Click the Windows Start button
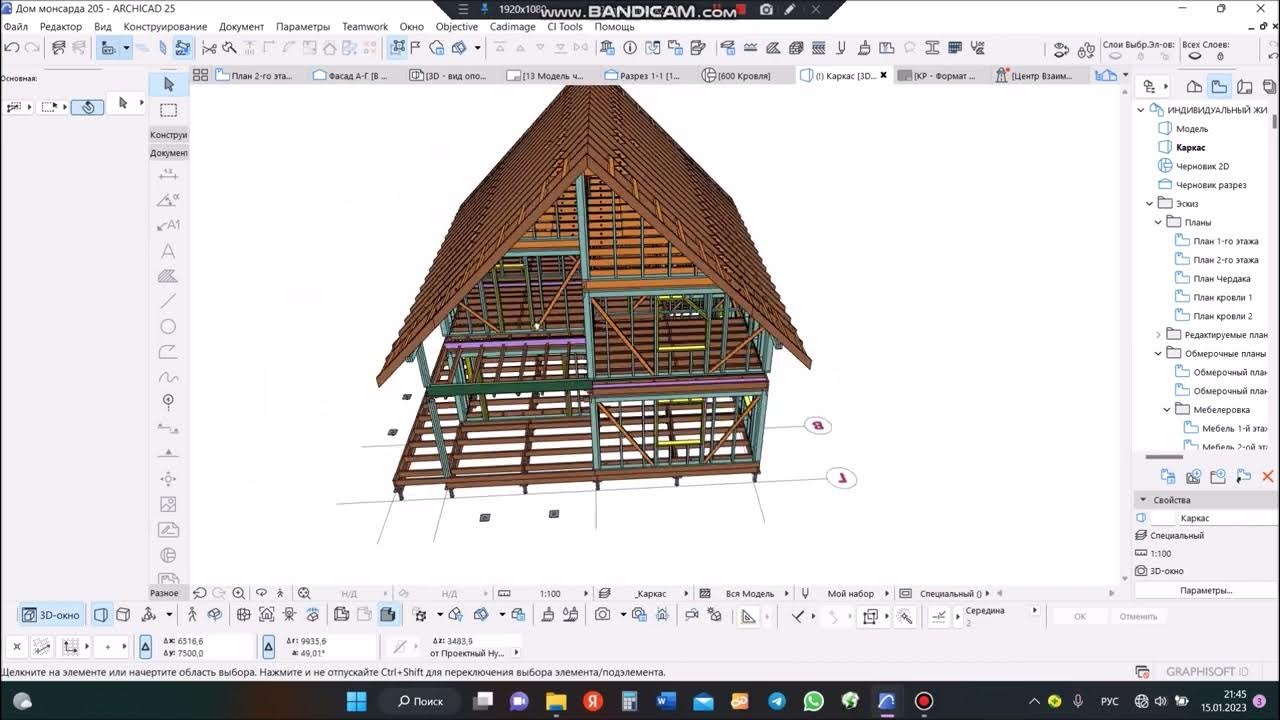 [x=357, y=701]
